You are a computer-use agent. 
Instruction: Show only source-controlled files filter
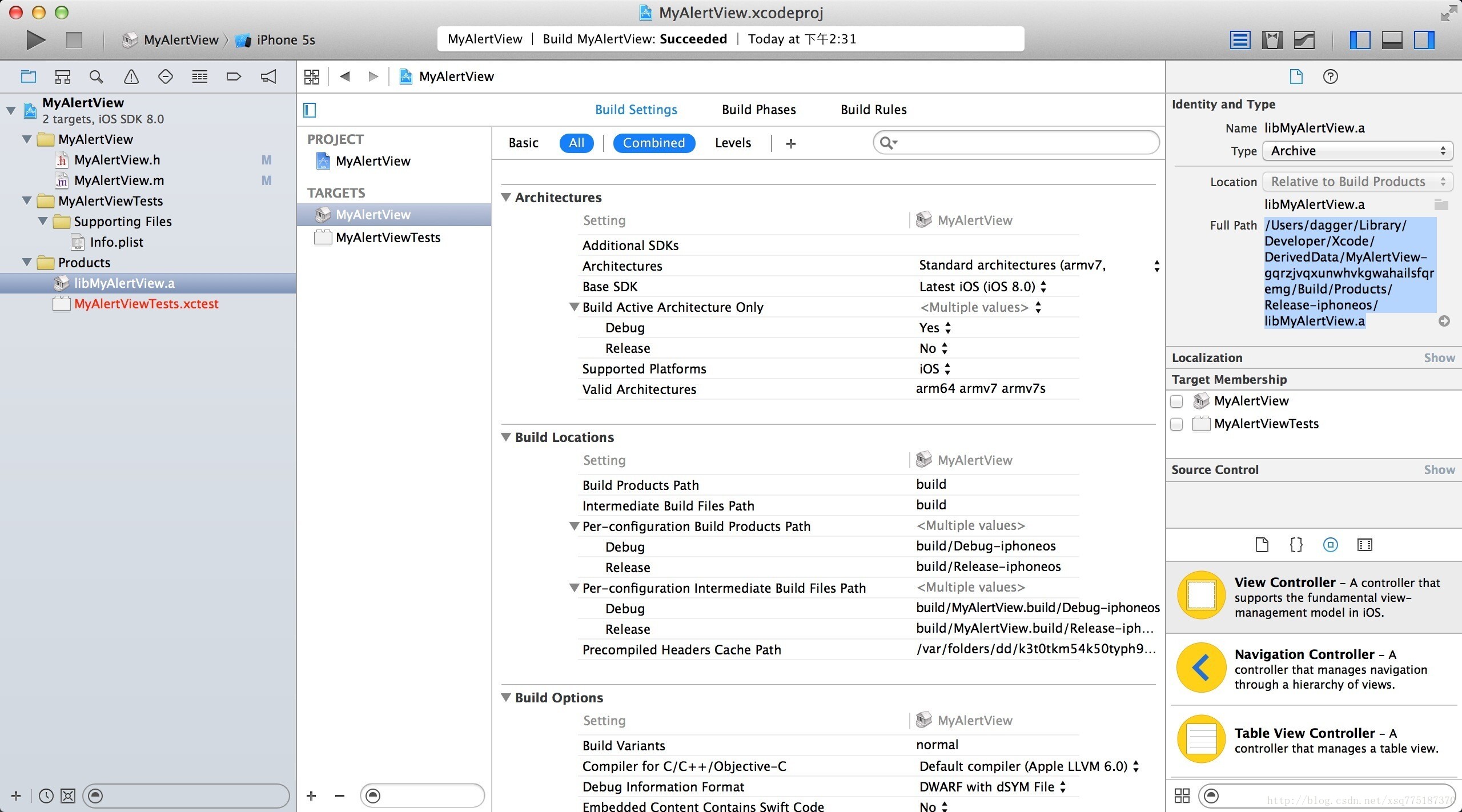coord(68,795)
